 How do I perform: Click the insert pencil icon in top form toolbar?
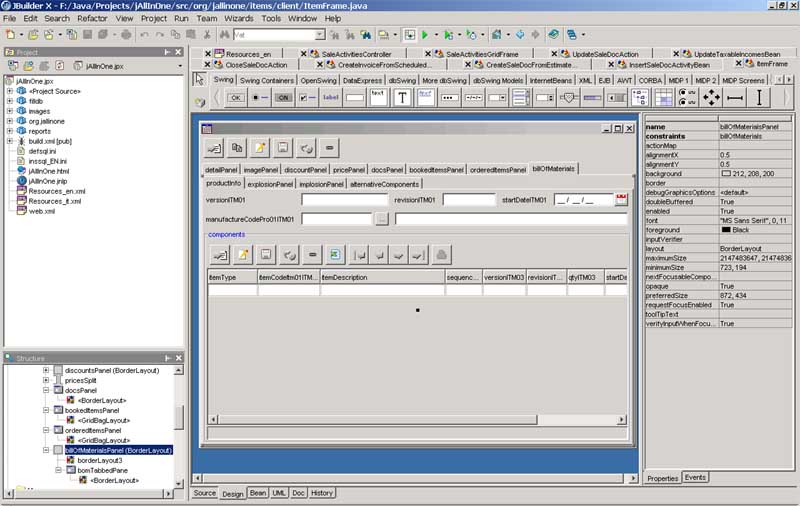[260, 148]
